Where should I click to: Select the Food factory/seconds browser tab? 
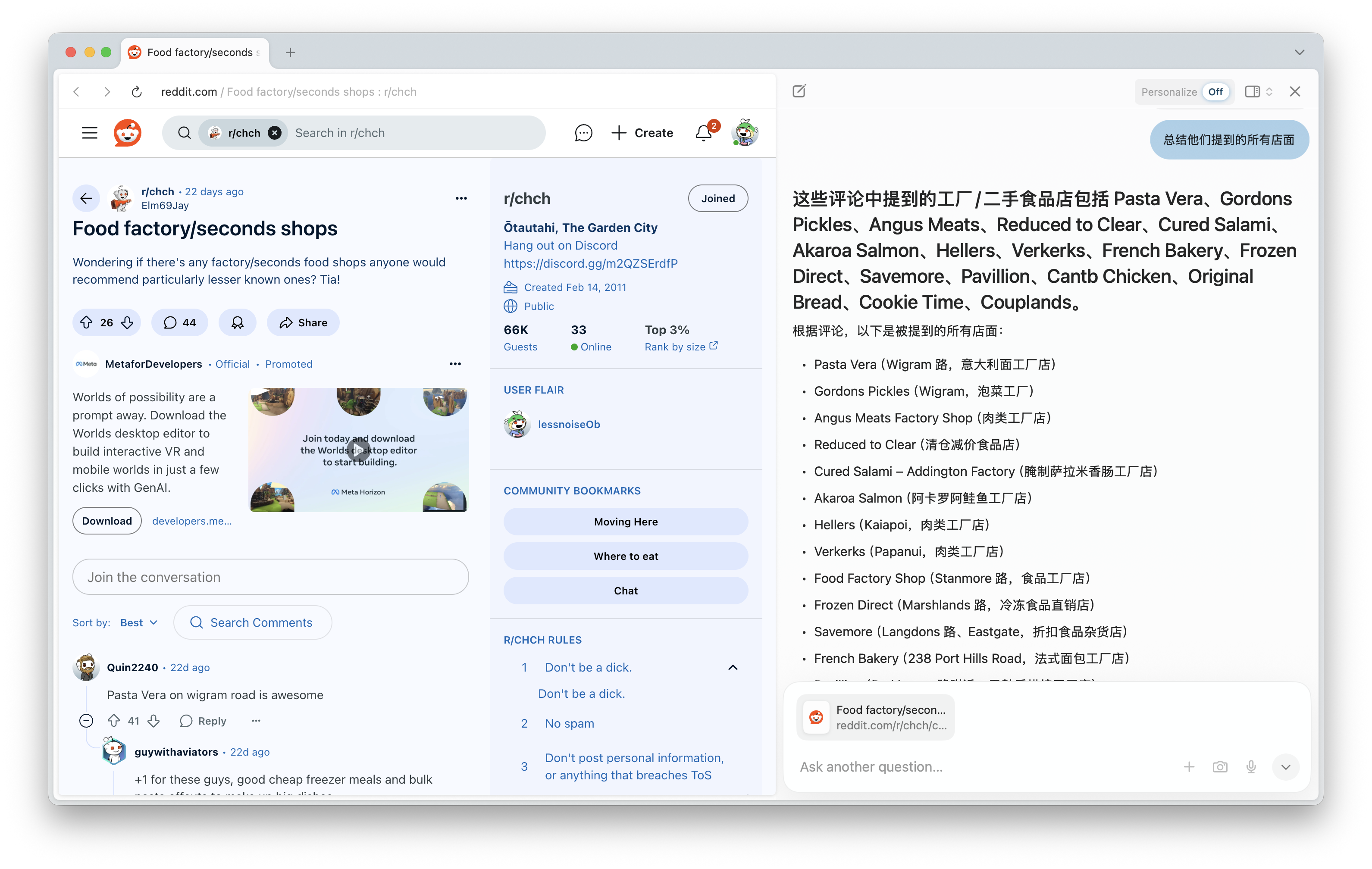tap(195, 53)
